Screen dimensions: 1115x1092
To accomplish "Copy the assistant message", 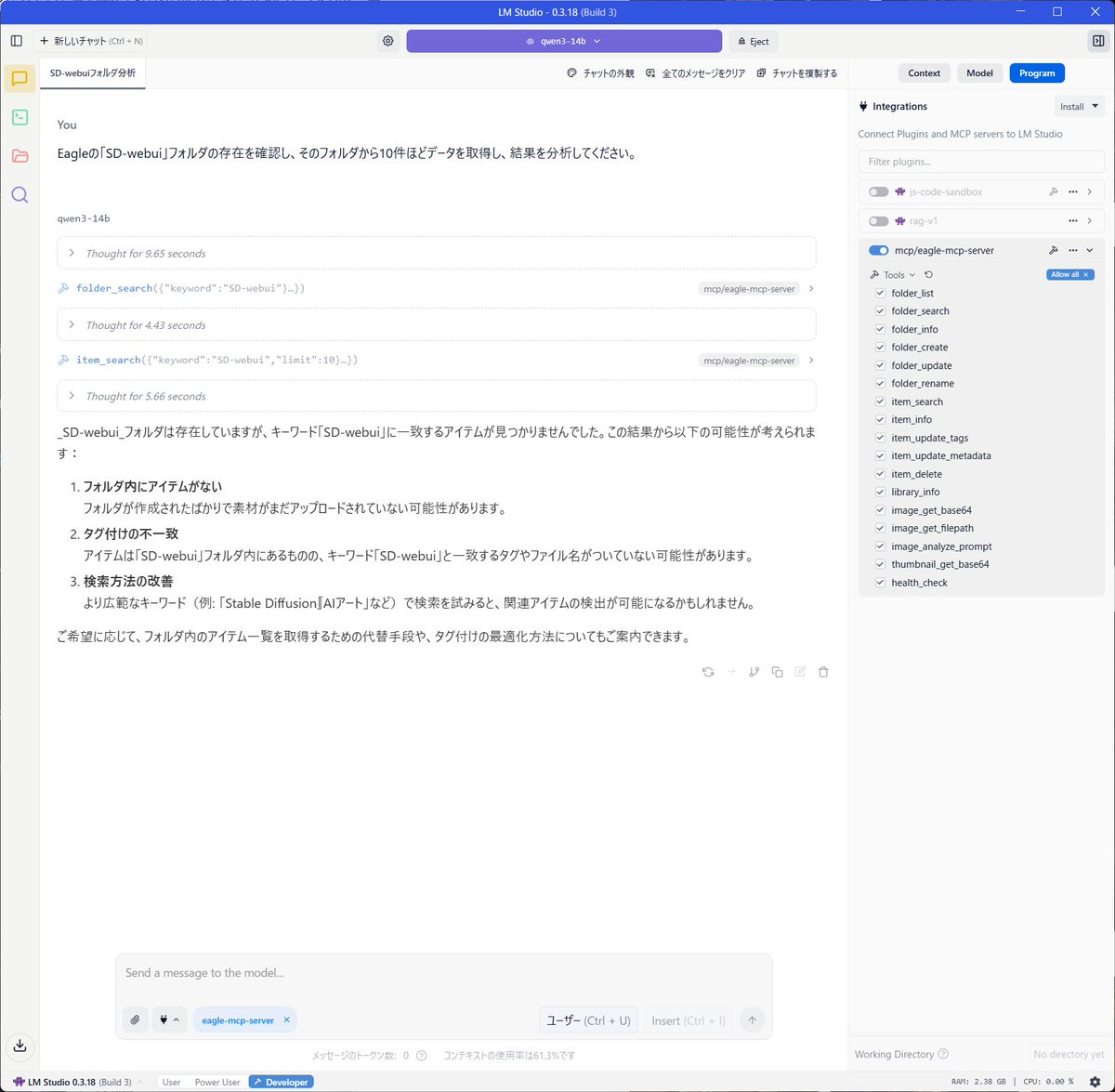I will click(x=778, y=672).
